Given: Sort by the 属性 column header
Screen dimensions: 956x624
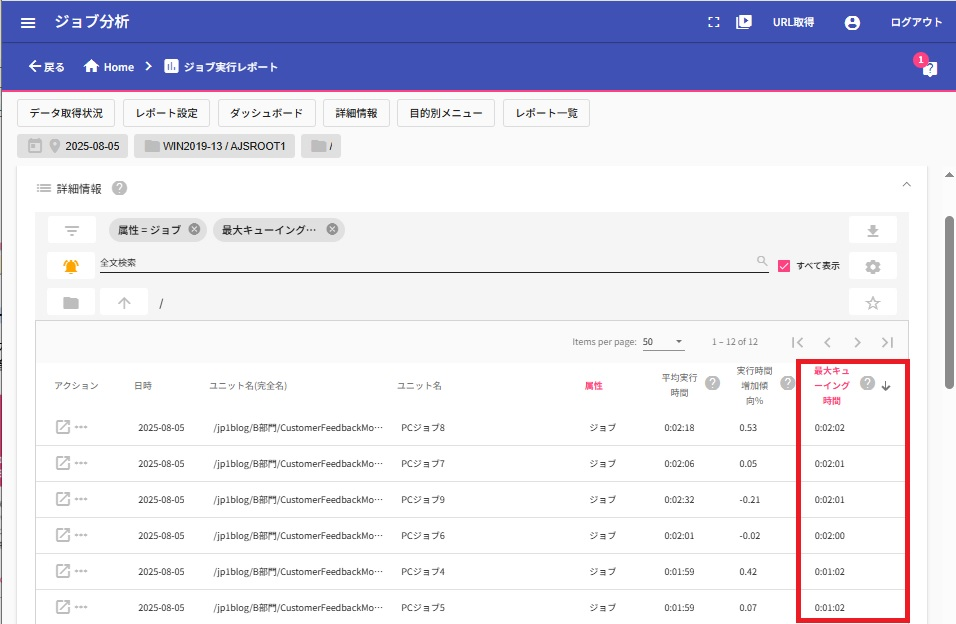Looking at the screenshot, I should (x=593, y=386).
